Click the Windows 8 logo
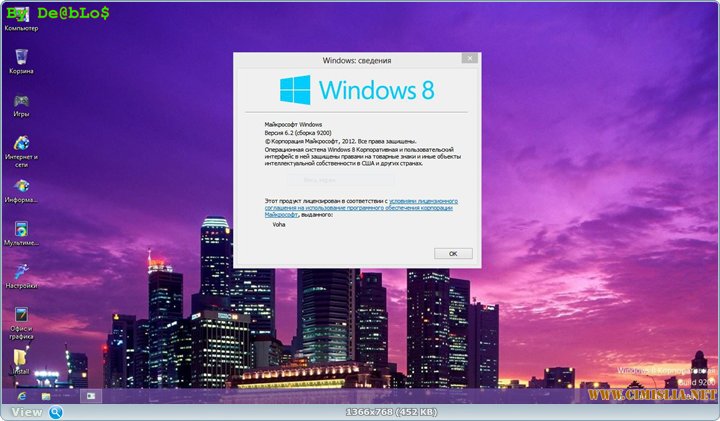This screenshot has width=720, height=421. point(357,90)
